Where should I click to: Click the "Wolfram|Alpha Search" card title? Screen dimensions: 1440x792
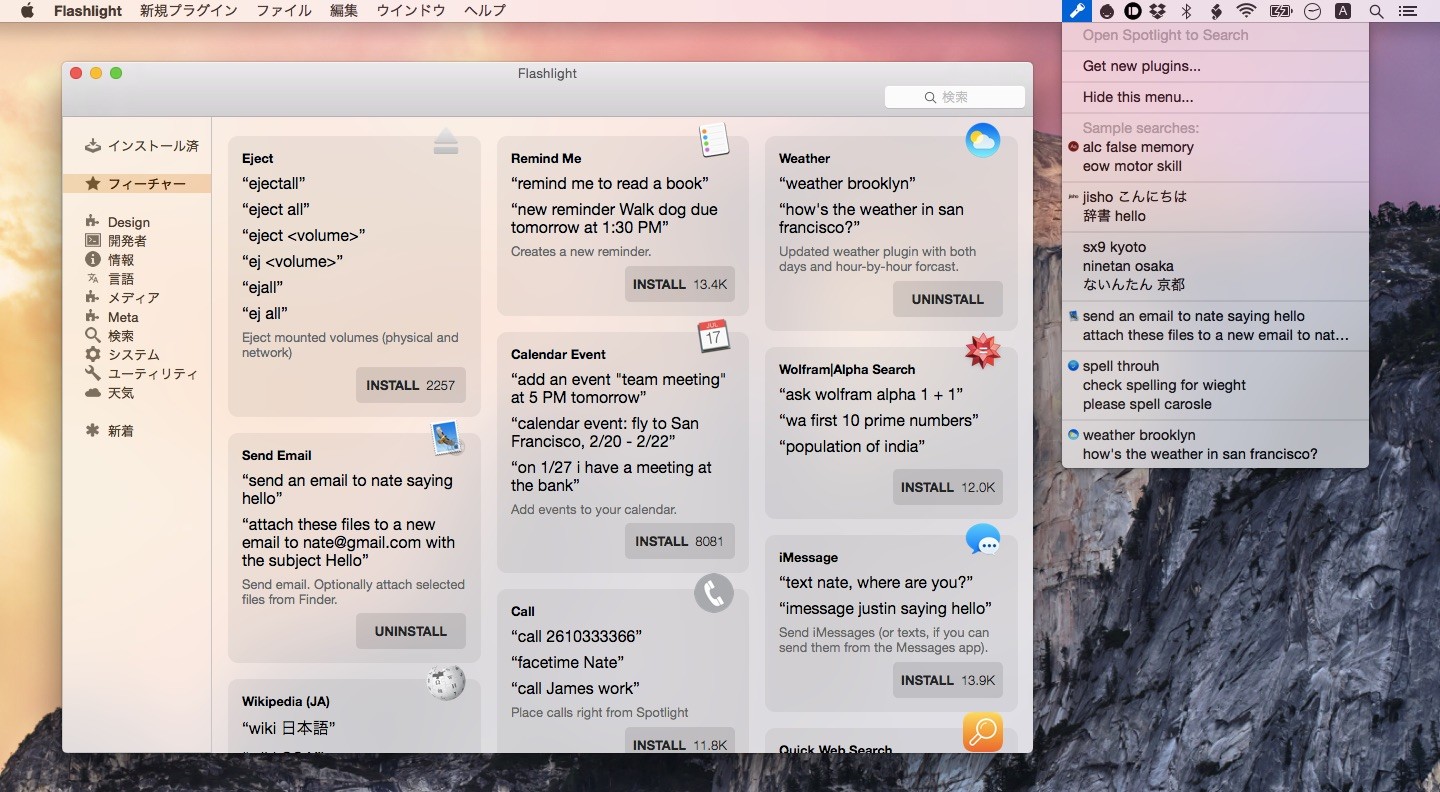[847, 369]
